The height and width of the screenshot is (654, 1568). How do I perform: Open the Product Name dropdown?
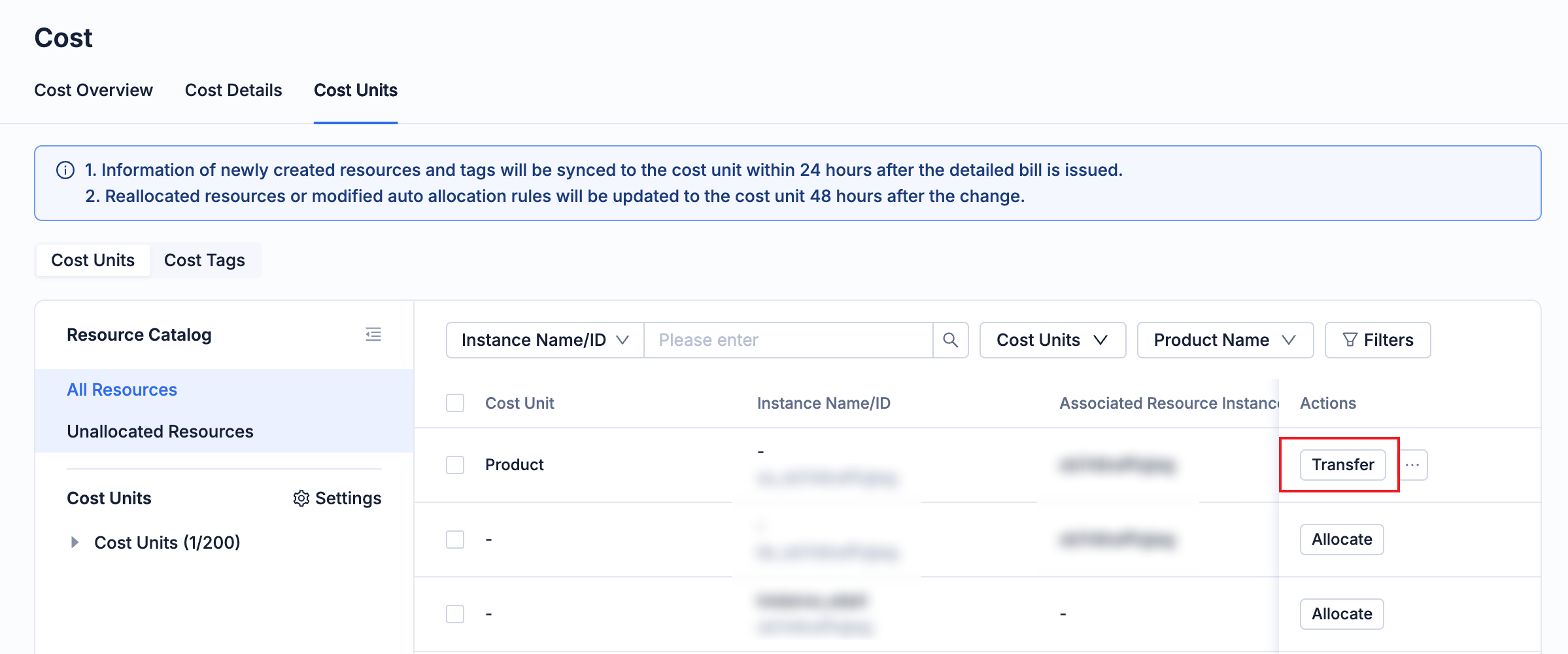(1225, 340)
